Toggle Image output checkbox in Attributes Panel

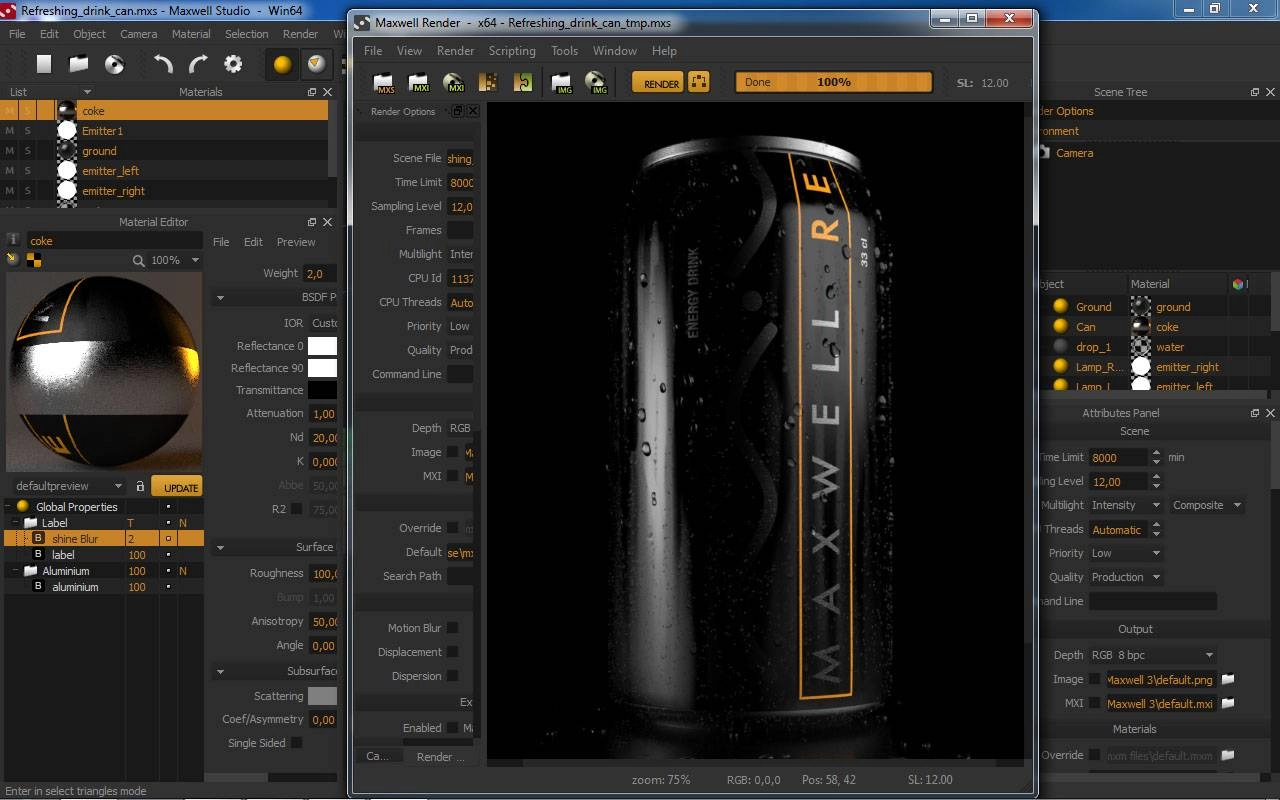(1095, 679)
